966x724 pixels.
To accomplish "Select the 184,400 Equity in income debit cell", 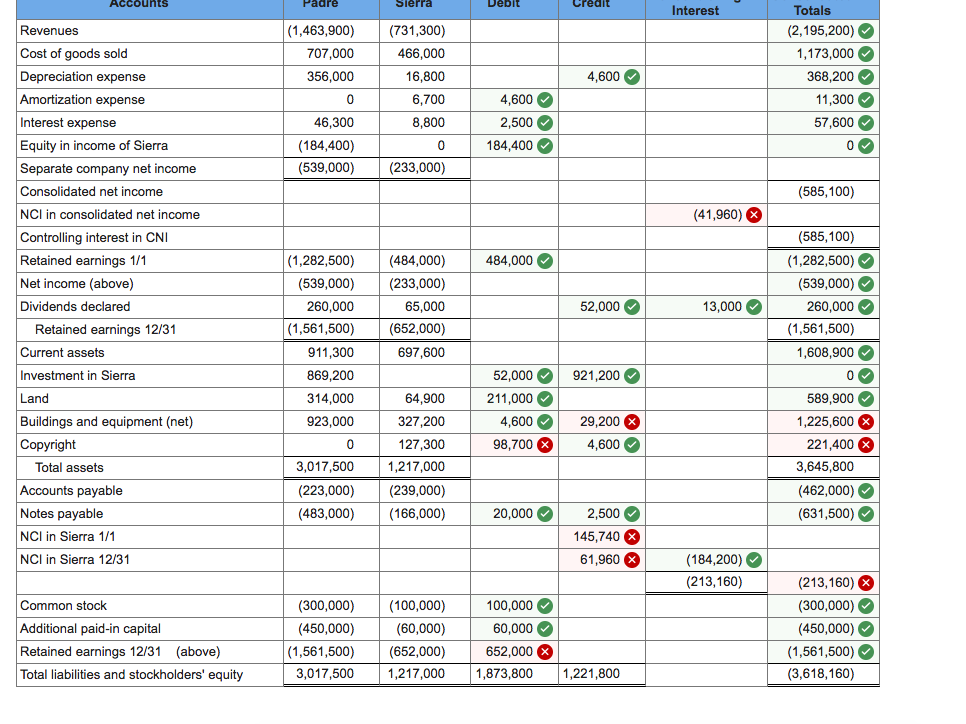I will pos(514,146).
